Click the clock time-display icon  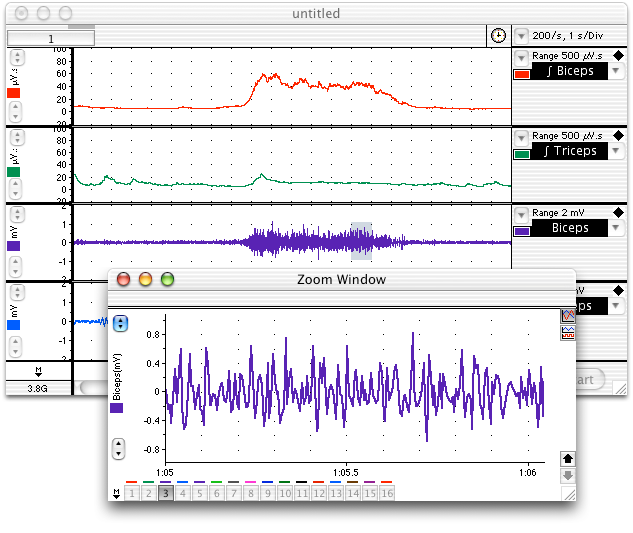click(498, 36)
